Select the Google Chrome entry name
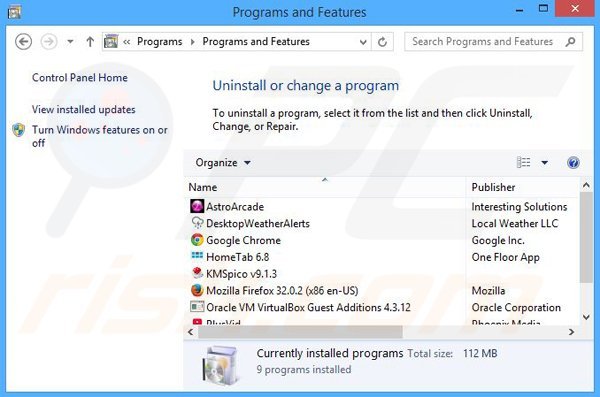The width and height of the screenshot is (600, 397). point(243,240)
